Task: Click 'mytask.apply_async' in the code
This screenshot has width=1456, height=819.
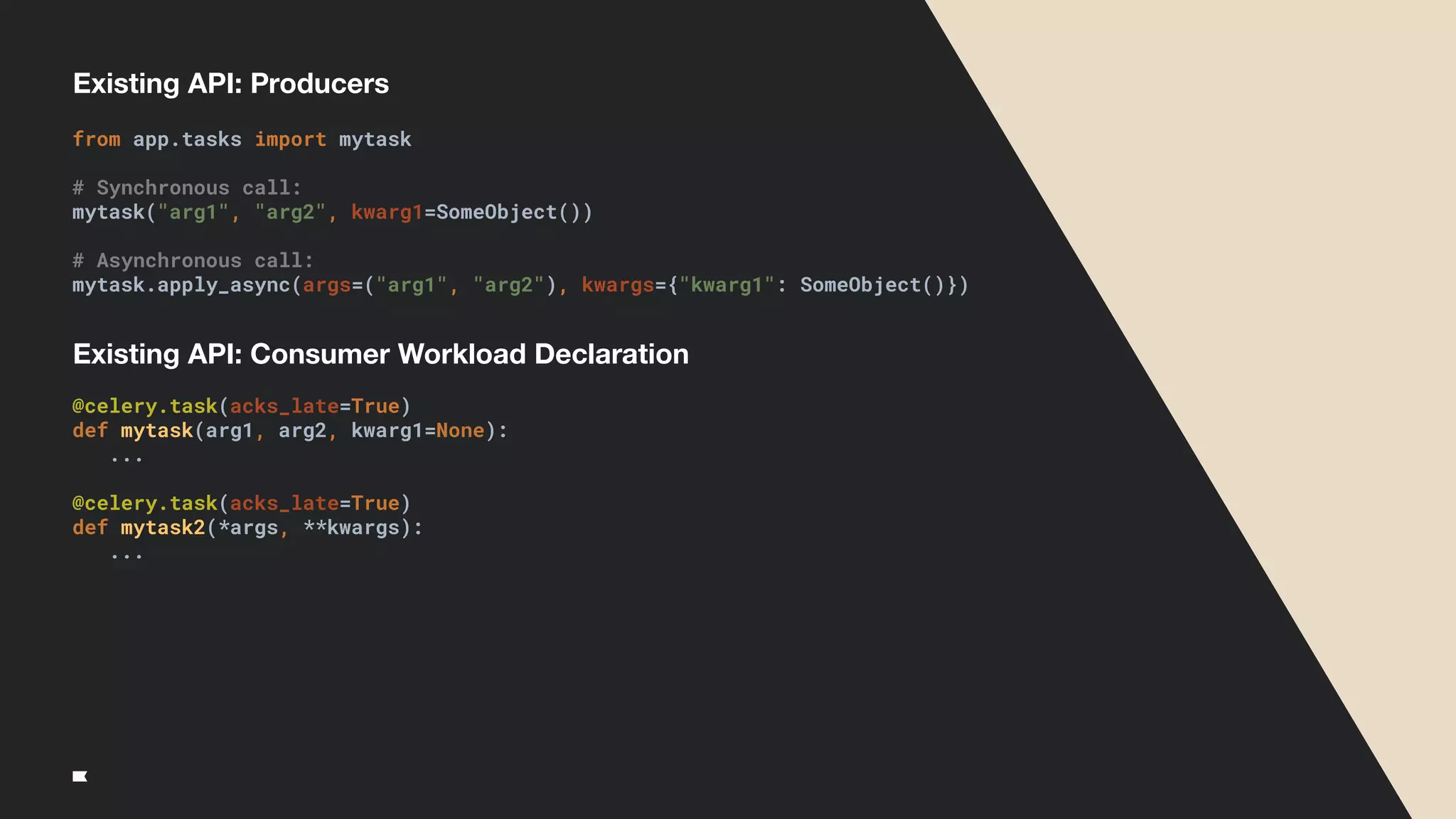Action: pyautogui.click(x=181, y=285)
